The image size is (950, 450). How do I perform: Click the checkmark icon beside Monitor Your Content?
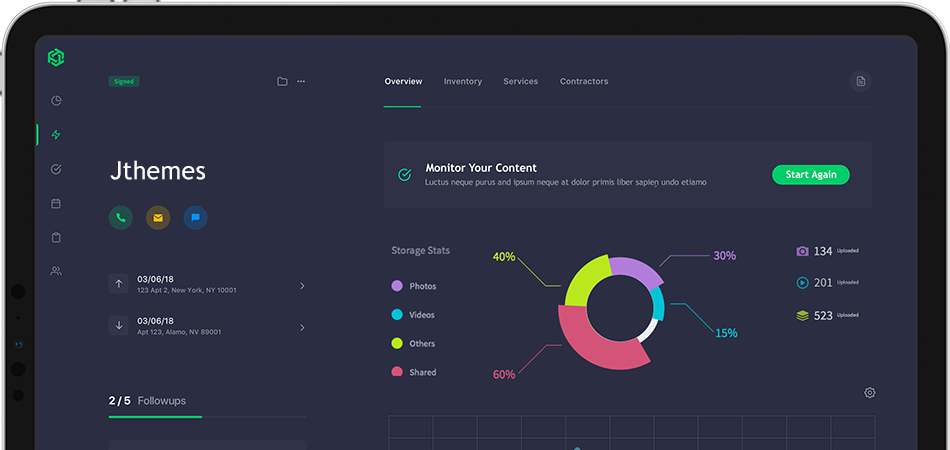(x=404, y=175)
